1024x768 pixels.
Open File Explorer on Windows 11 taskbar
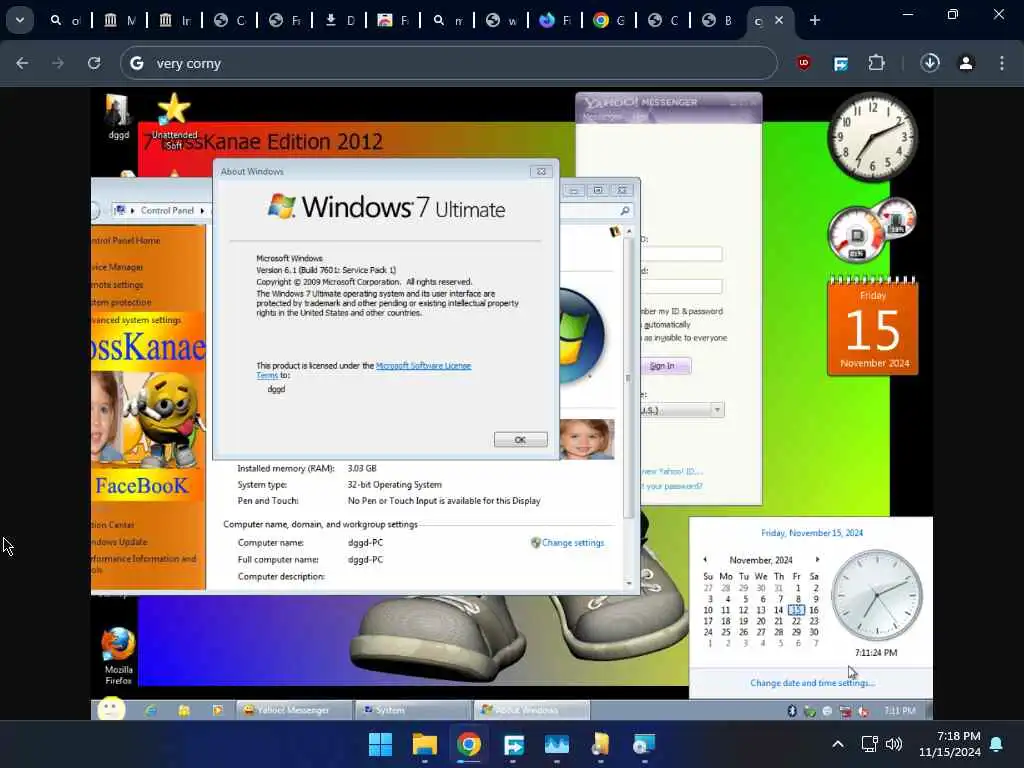pos(424,744)
